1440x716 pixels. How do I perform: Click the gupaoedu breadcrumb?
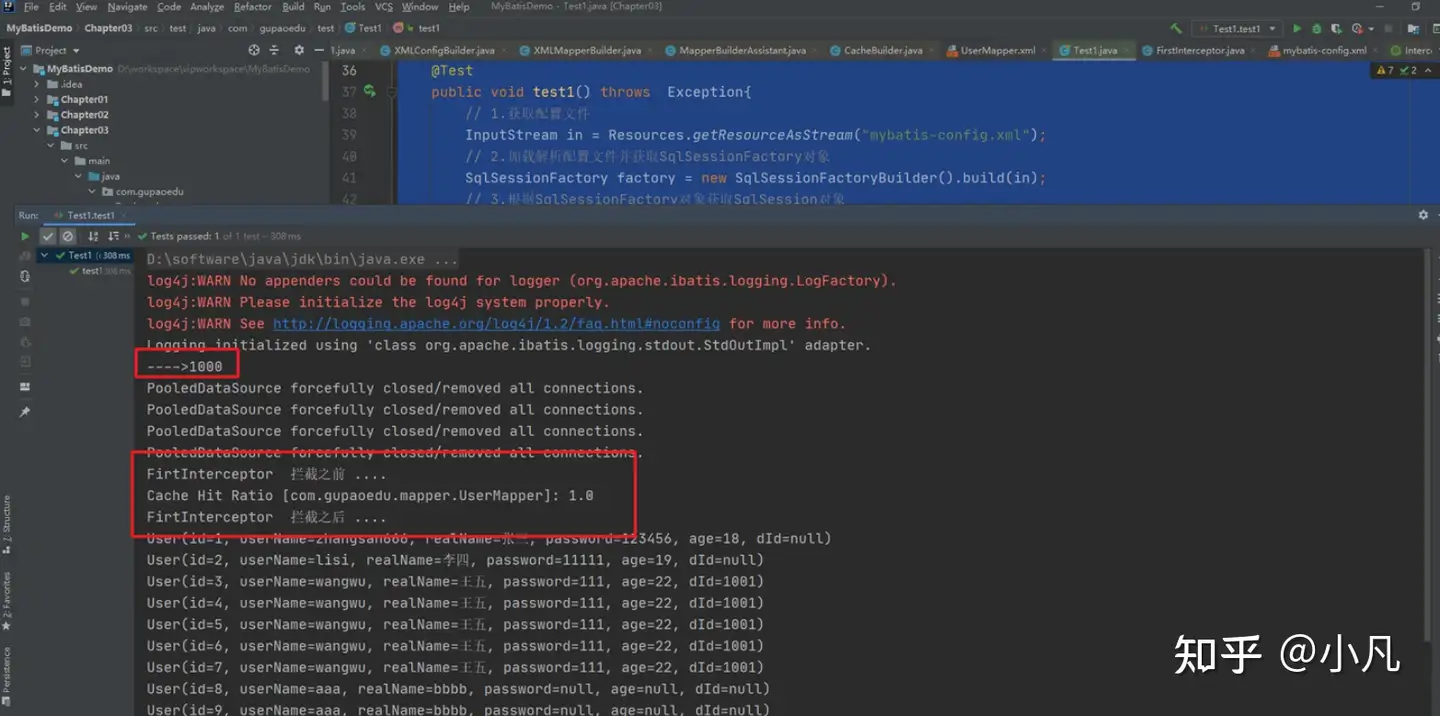[282, 28]
